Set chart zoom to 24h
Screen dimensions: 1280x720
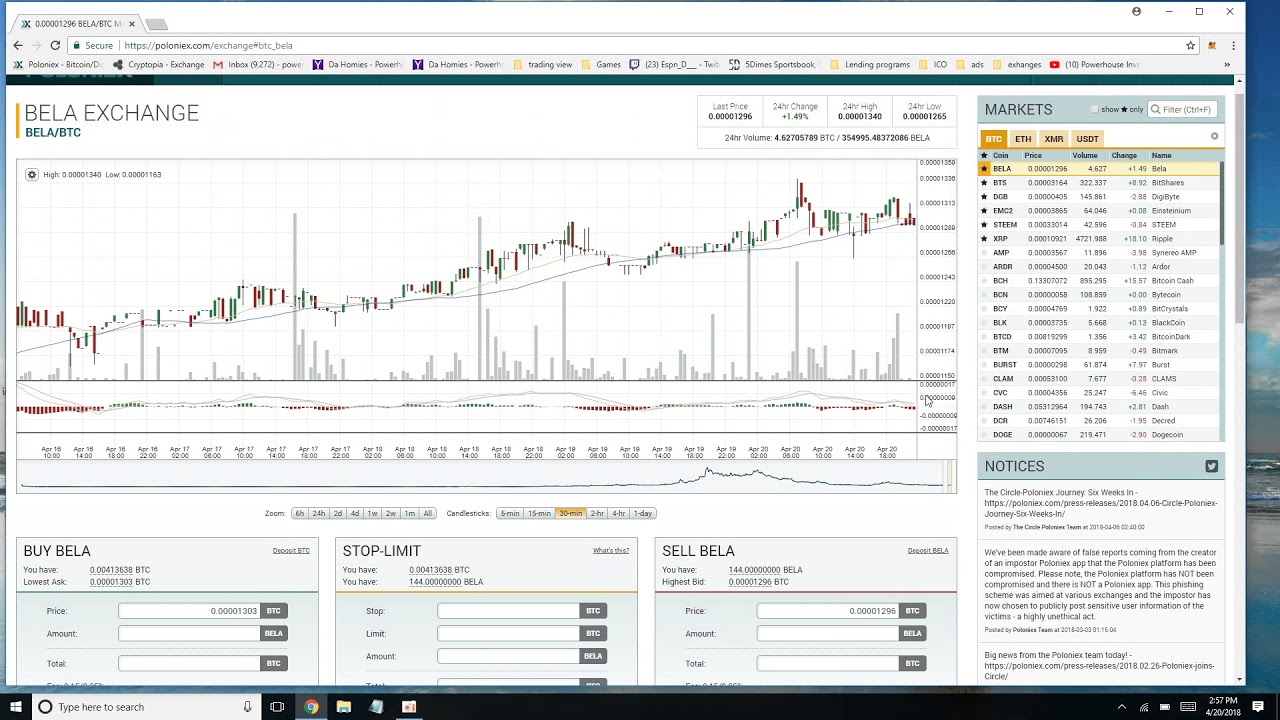click(x=318, y=513)
